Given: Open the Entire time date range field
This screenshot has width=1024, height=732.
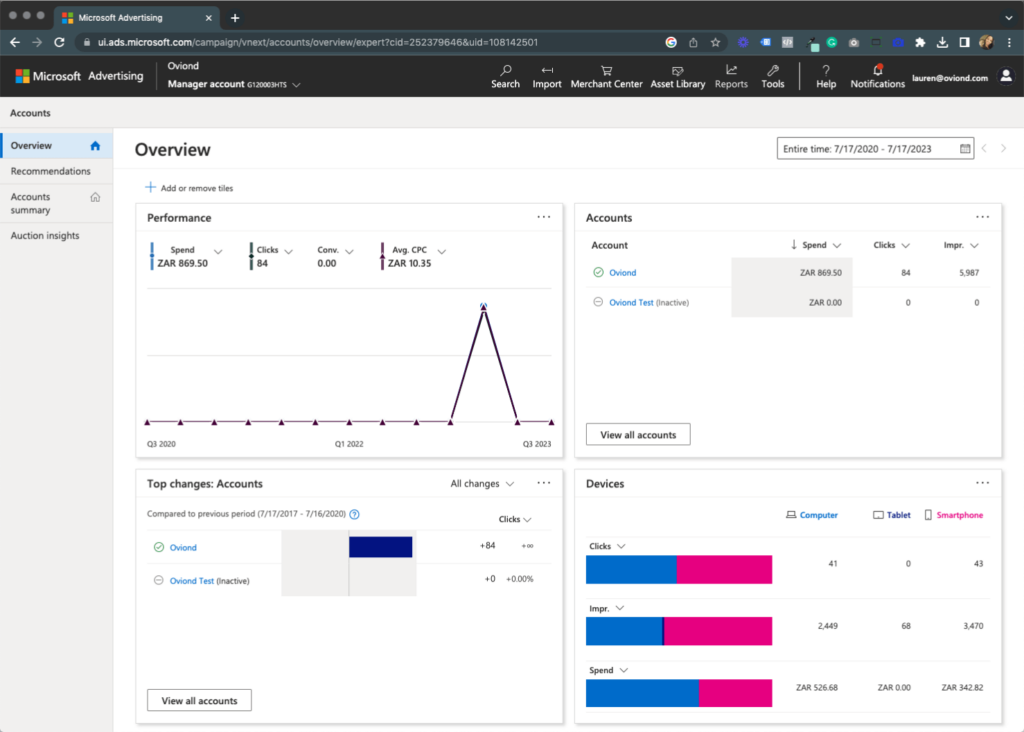Looking at the screenshot, I should [x=875, y=149].
